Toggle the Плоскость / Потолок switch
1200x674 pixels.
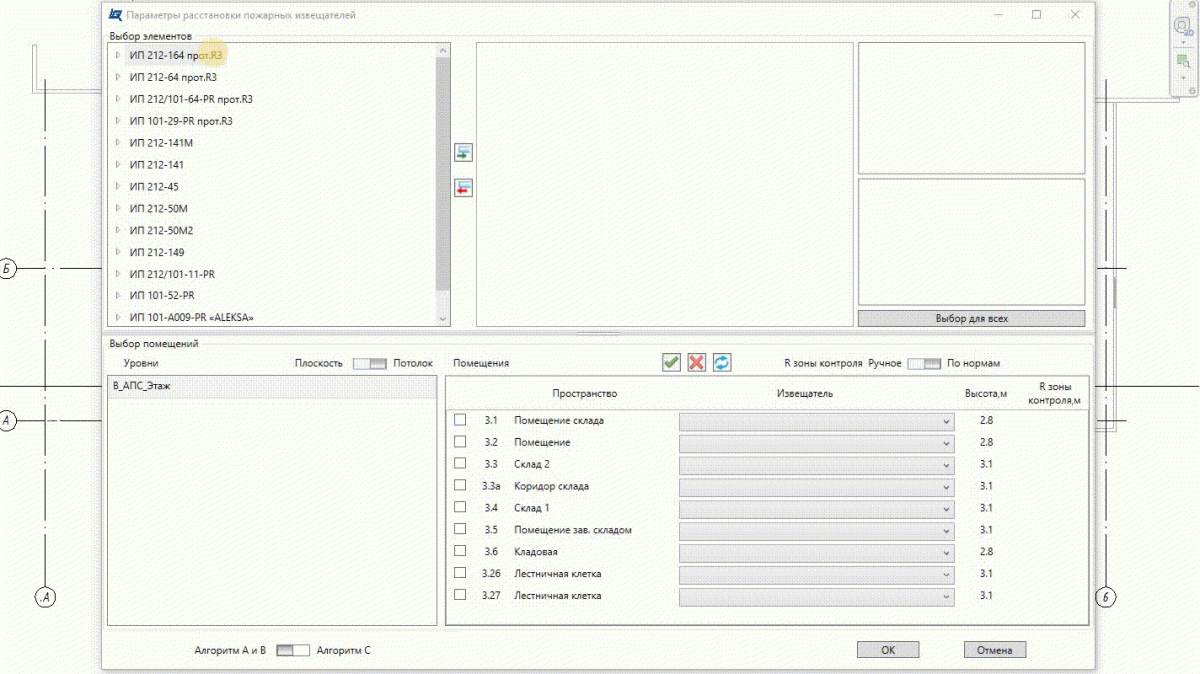368,364
